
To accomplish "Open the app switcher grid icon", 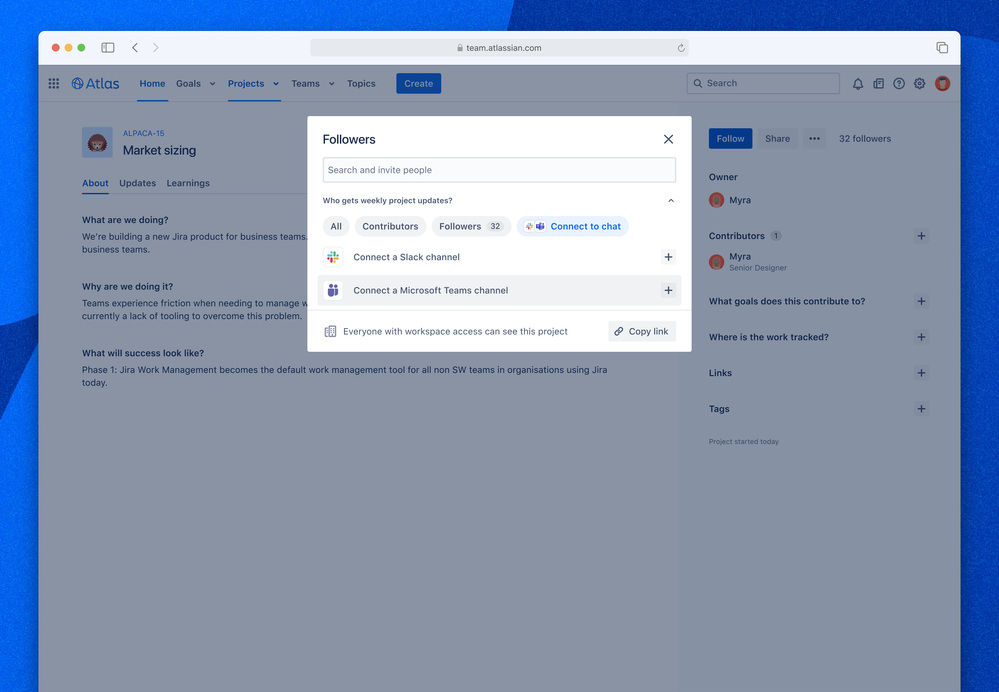I will pos(54,83).
